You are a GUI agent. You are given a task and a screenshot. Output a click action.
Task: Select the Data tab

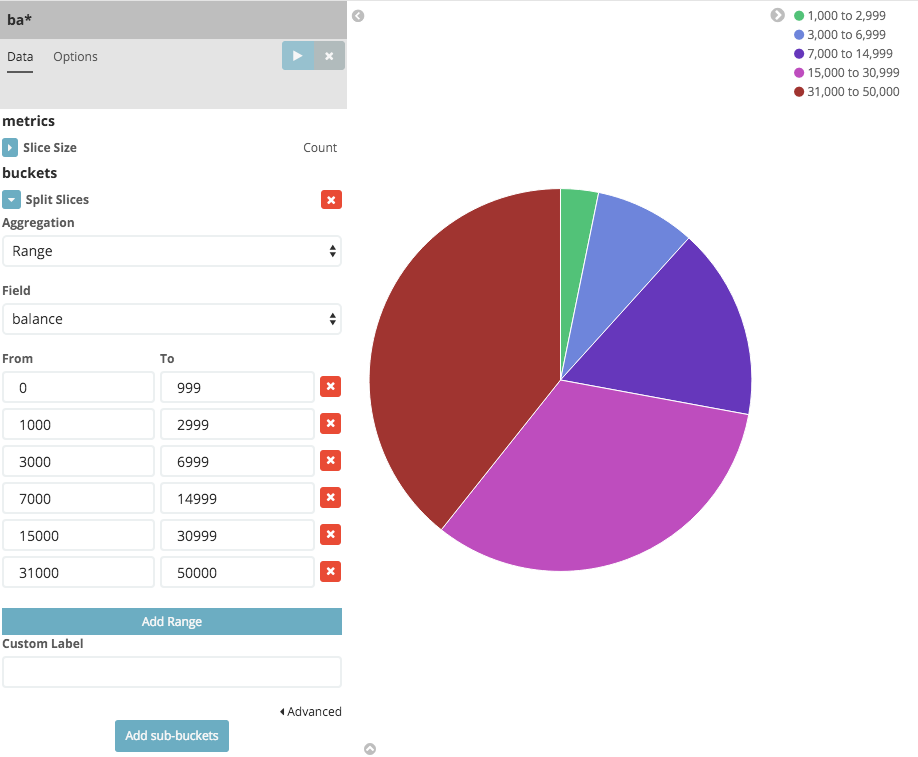coord(20,57)
